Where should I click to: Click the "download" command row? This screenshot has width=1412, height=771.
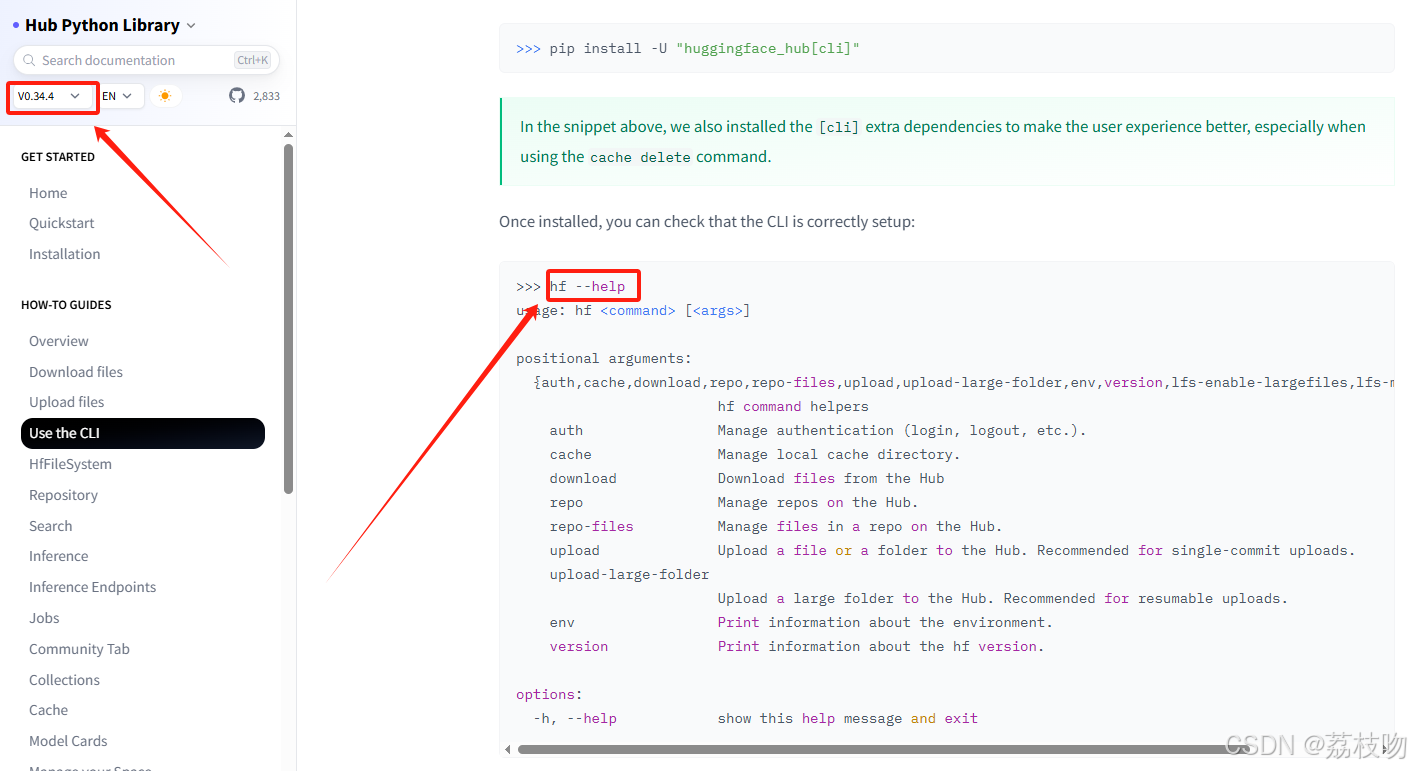point(747,478)
